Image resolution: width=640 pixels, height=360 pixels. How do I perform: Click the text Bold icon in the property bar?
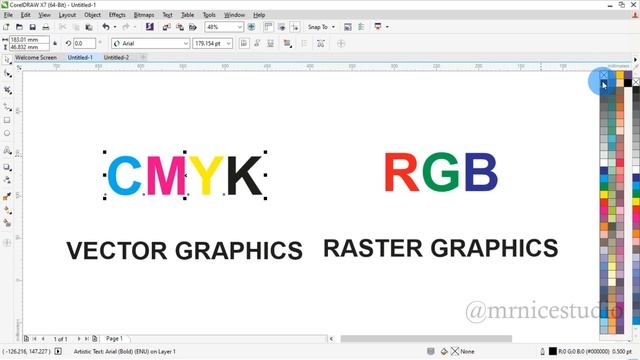point(244,43)
